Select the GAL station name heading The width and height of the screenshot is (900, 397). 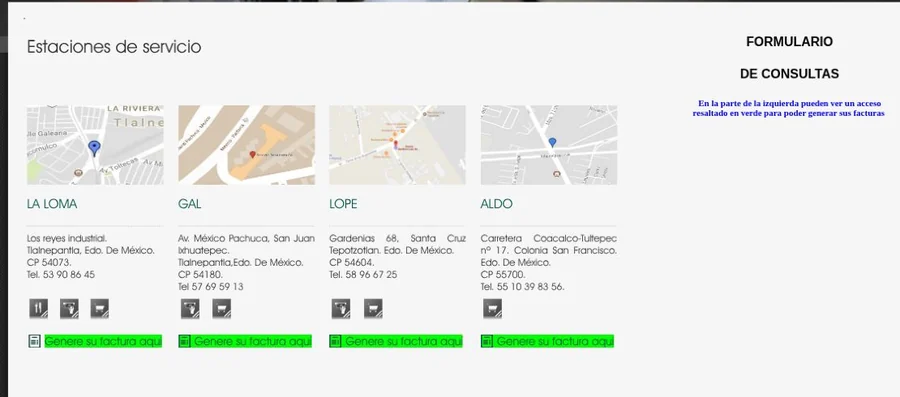pos(190,204)
